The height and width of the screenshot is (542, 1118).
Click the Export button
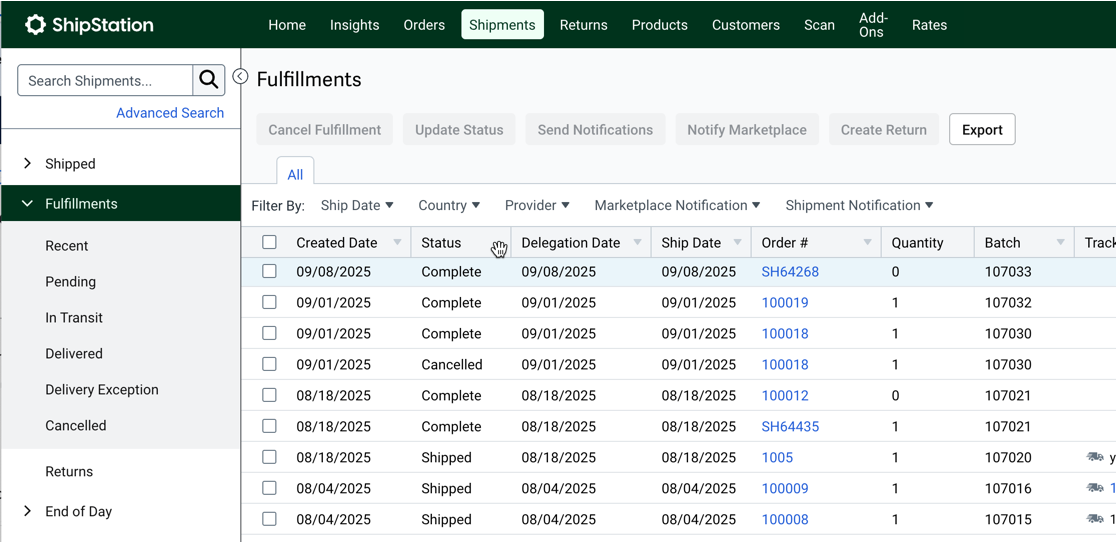[x=983, y=130]
